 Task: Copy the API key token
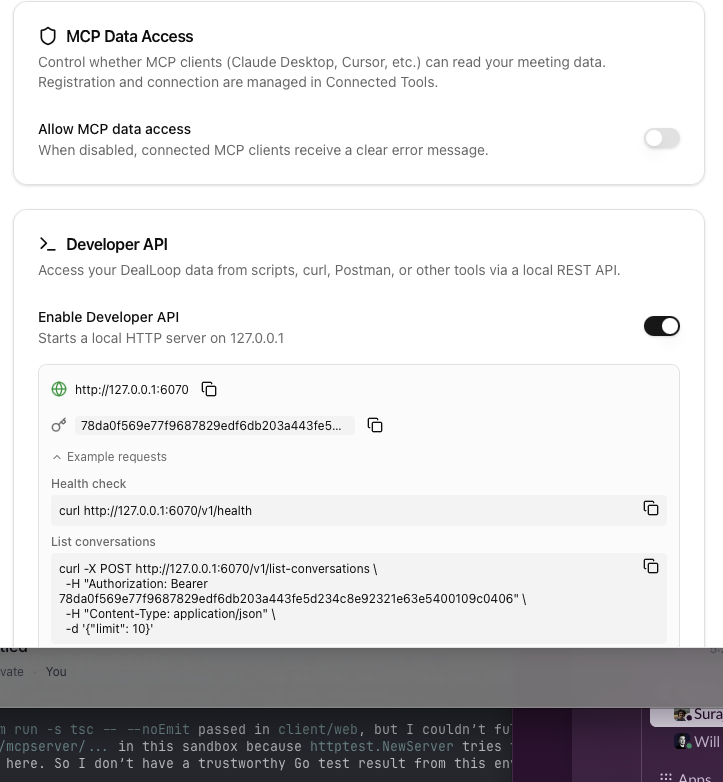click(x=375, y=425)
